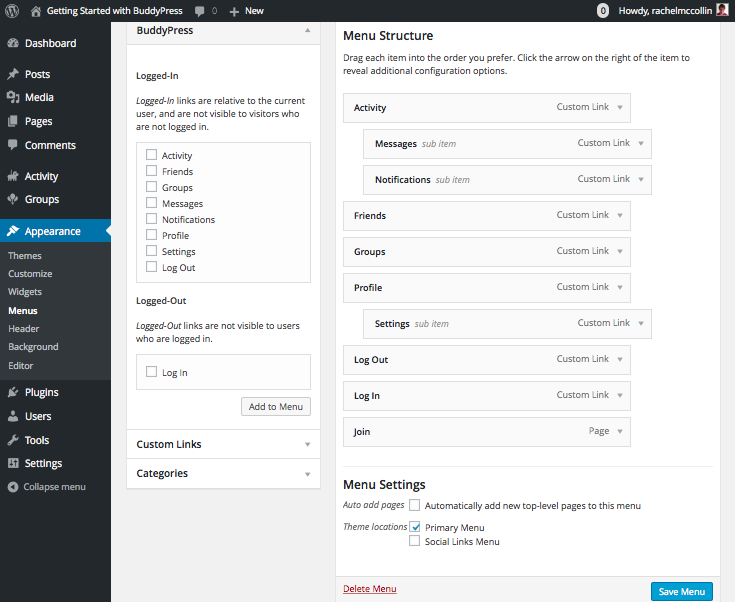Viewport: 735px width, 602px height.
Task: Click the user avatar thumbnail
Action: 722,10
